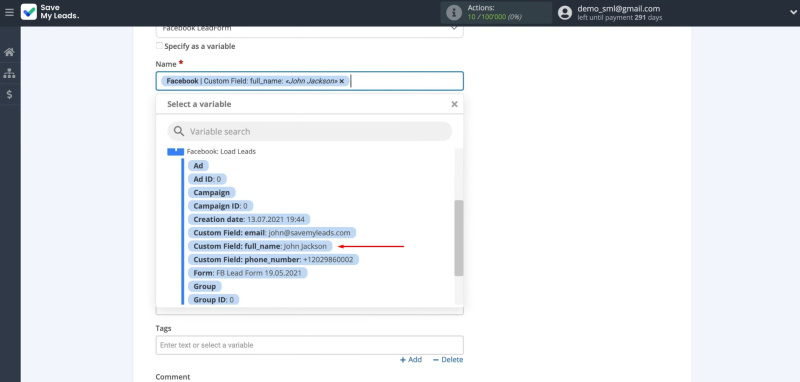Viewport: 800px width, 382px height.
Task: Click the variable list scrollbar
Action: click(459, 238)
